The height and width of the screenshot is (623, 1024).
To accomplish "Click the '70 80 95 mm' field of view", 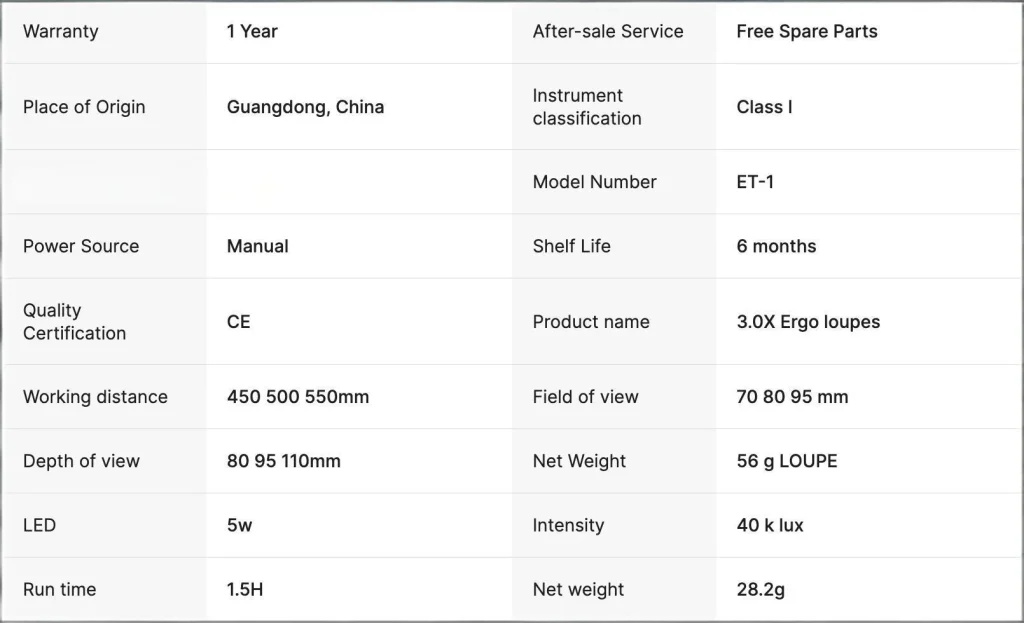I will 792,397.
